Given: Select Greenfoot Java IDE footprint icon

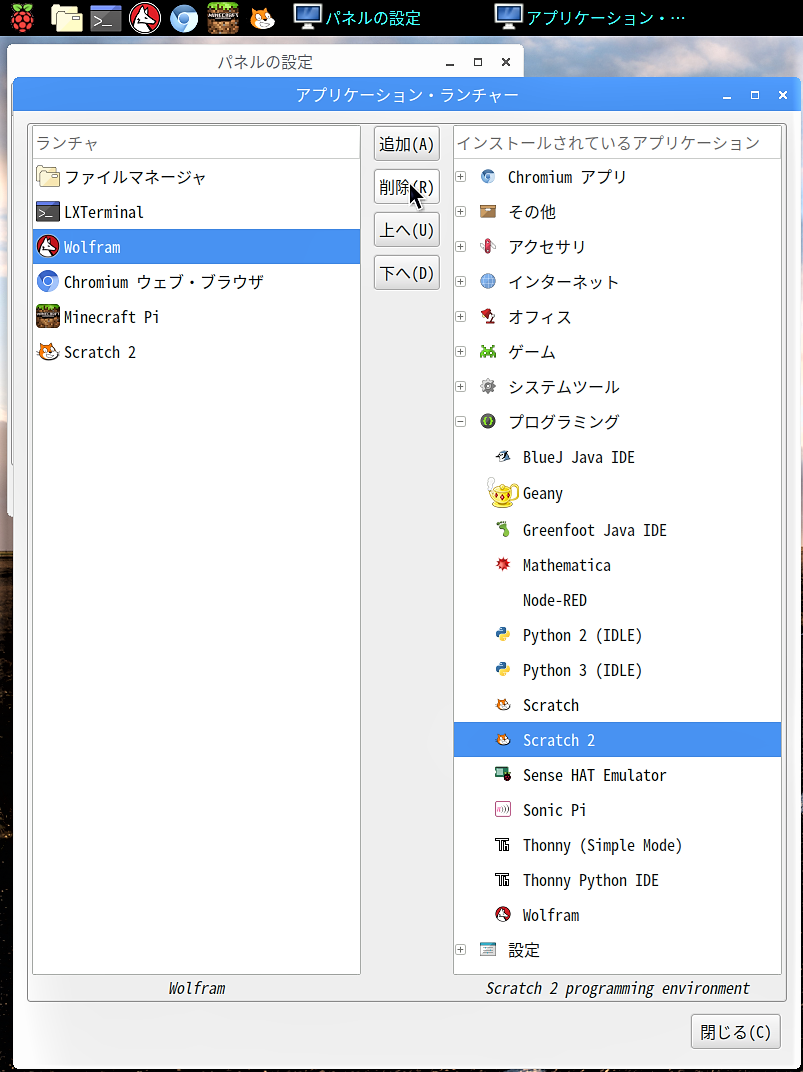Looking at the screenshot, I should click(x=503, y=530).
